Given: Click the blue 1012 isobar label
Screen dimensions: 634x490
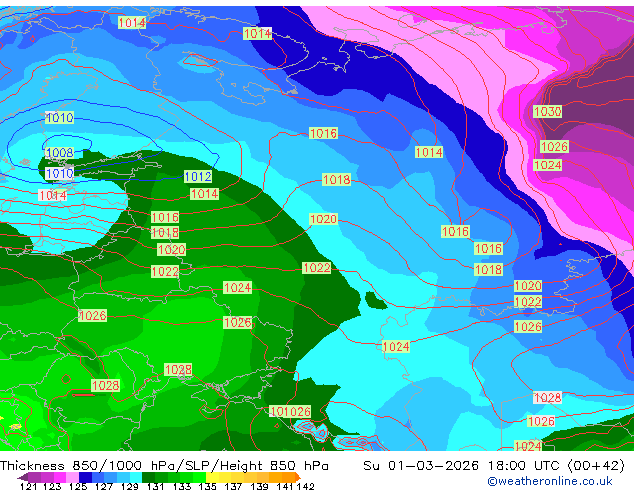Looking at the screenshot, I should point(198,176).
